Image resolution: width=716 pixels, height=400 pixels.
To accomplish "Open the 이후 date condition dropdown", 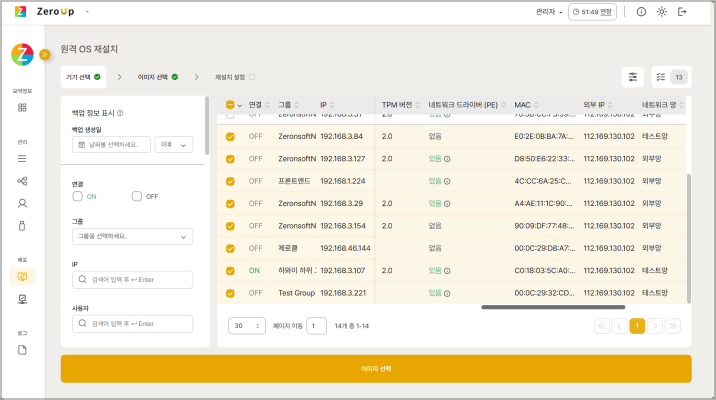I will [172, 145].
